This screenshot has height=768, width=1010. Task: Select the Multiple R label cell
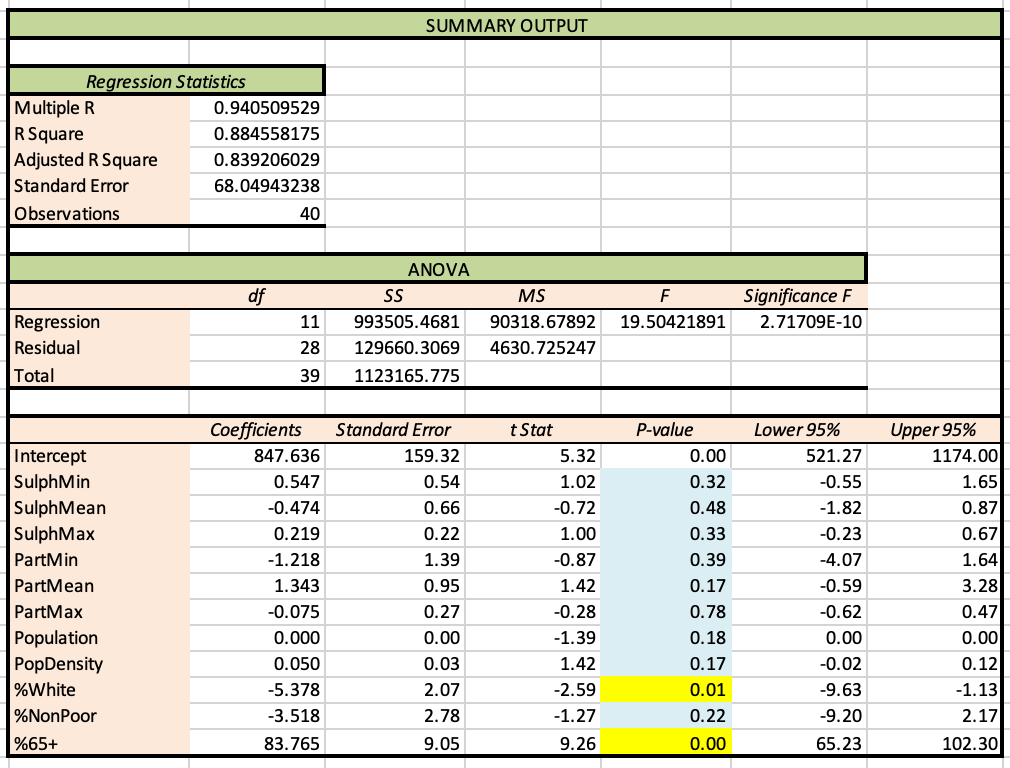tap(99, 108)
